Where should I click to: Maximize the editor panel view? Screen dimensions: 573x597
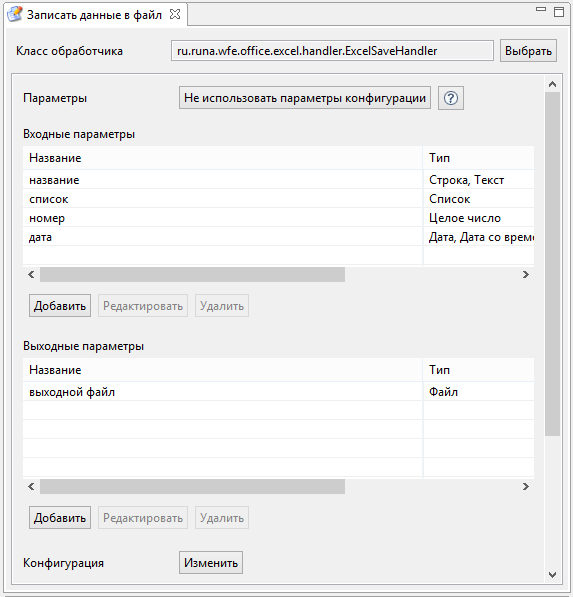click(x=559, y=11)
